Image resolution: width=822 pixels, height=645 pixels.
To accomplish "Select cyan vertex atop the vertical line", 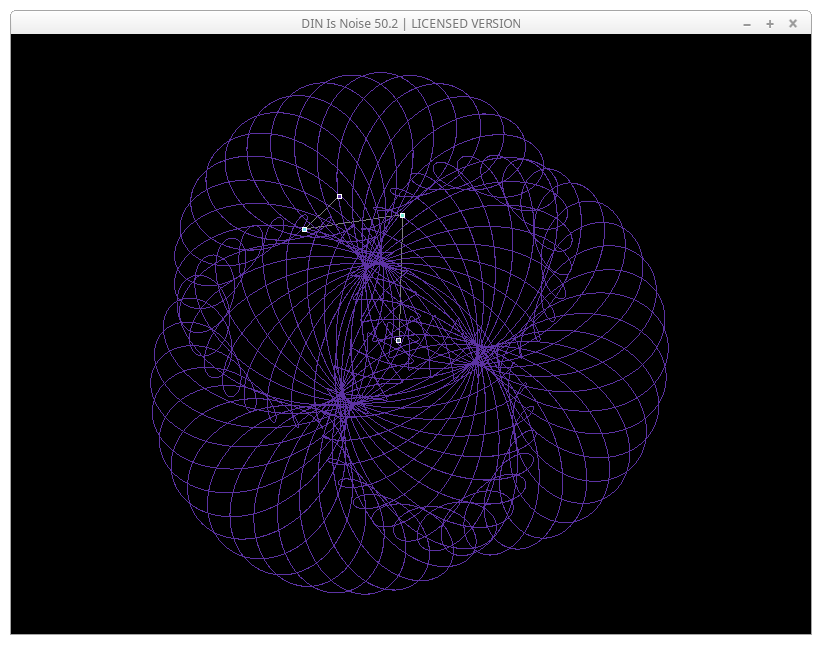I will (x=402, y=215).
